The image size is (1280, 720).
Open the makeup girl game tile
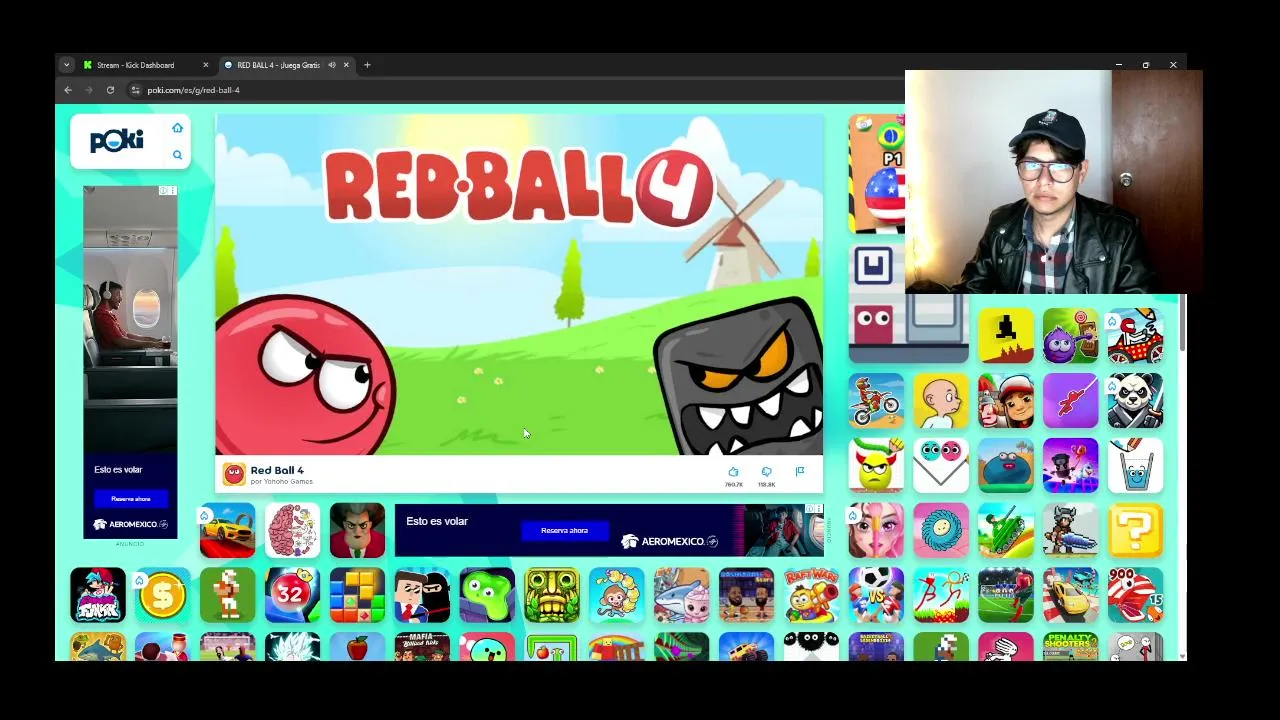pyautogui.click(x=876, y=530)
